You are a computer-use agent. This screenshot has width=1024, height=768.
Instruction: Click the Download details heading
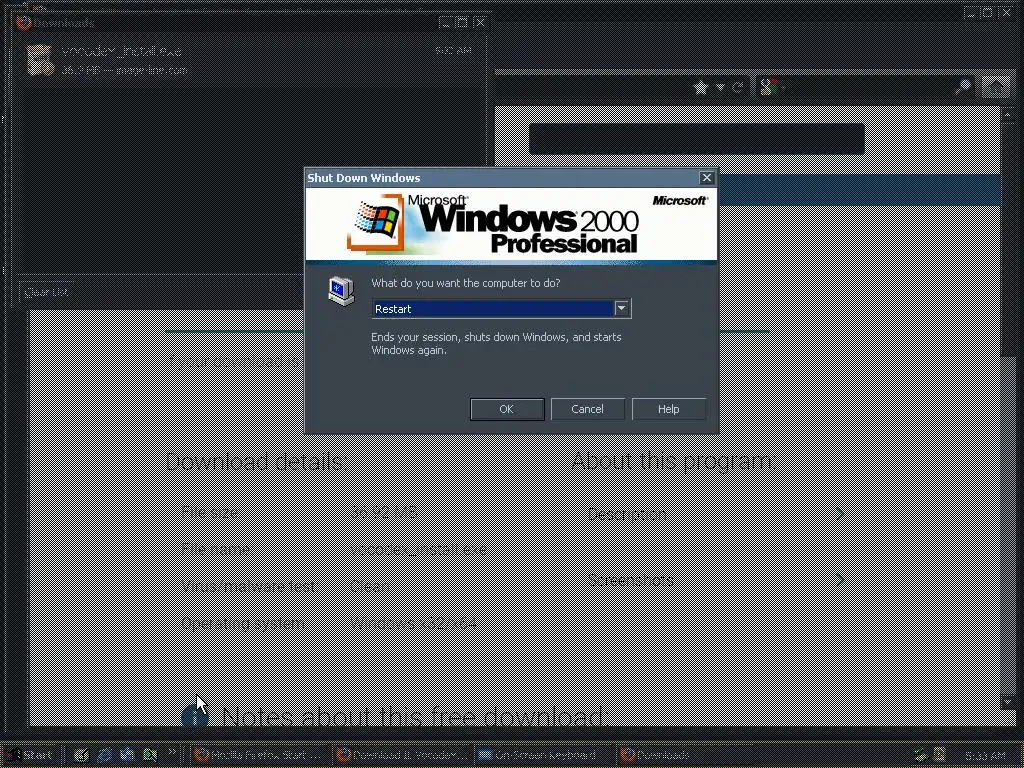256,462
